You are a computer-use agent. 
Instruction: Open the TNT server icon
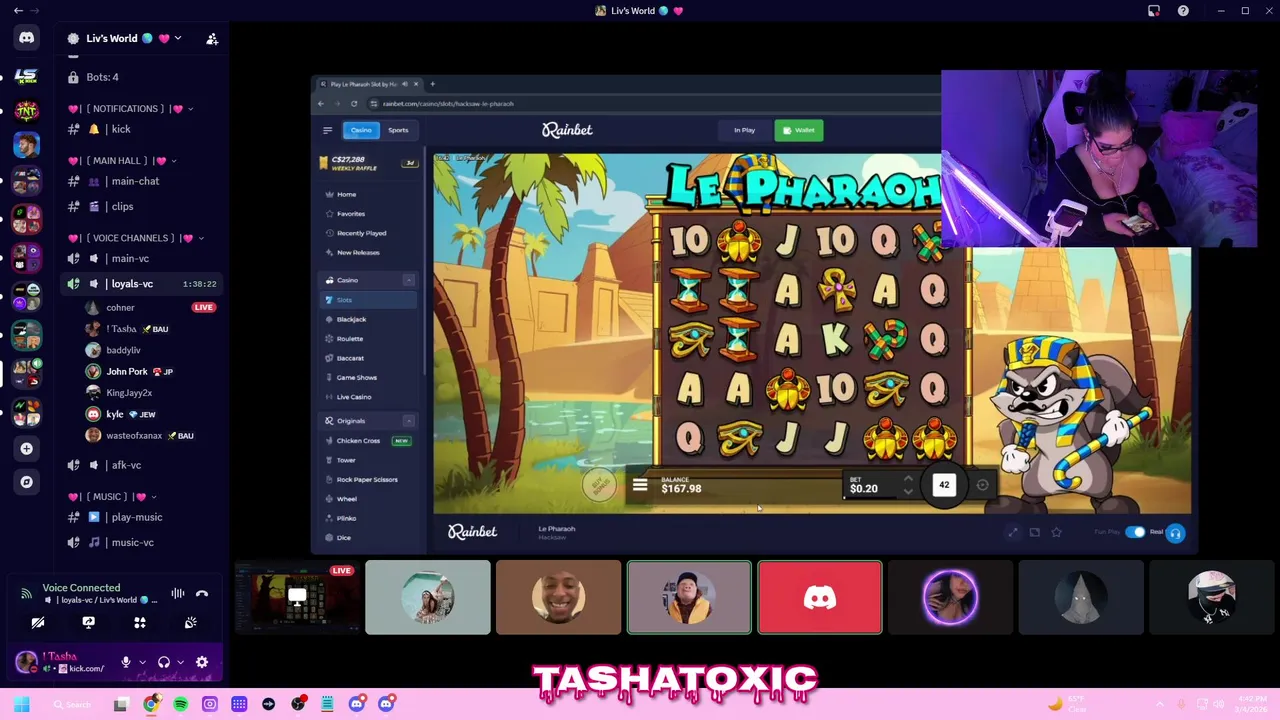coord(26,111)
